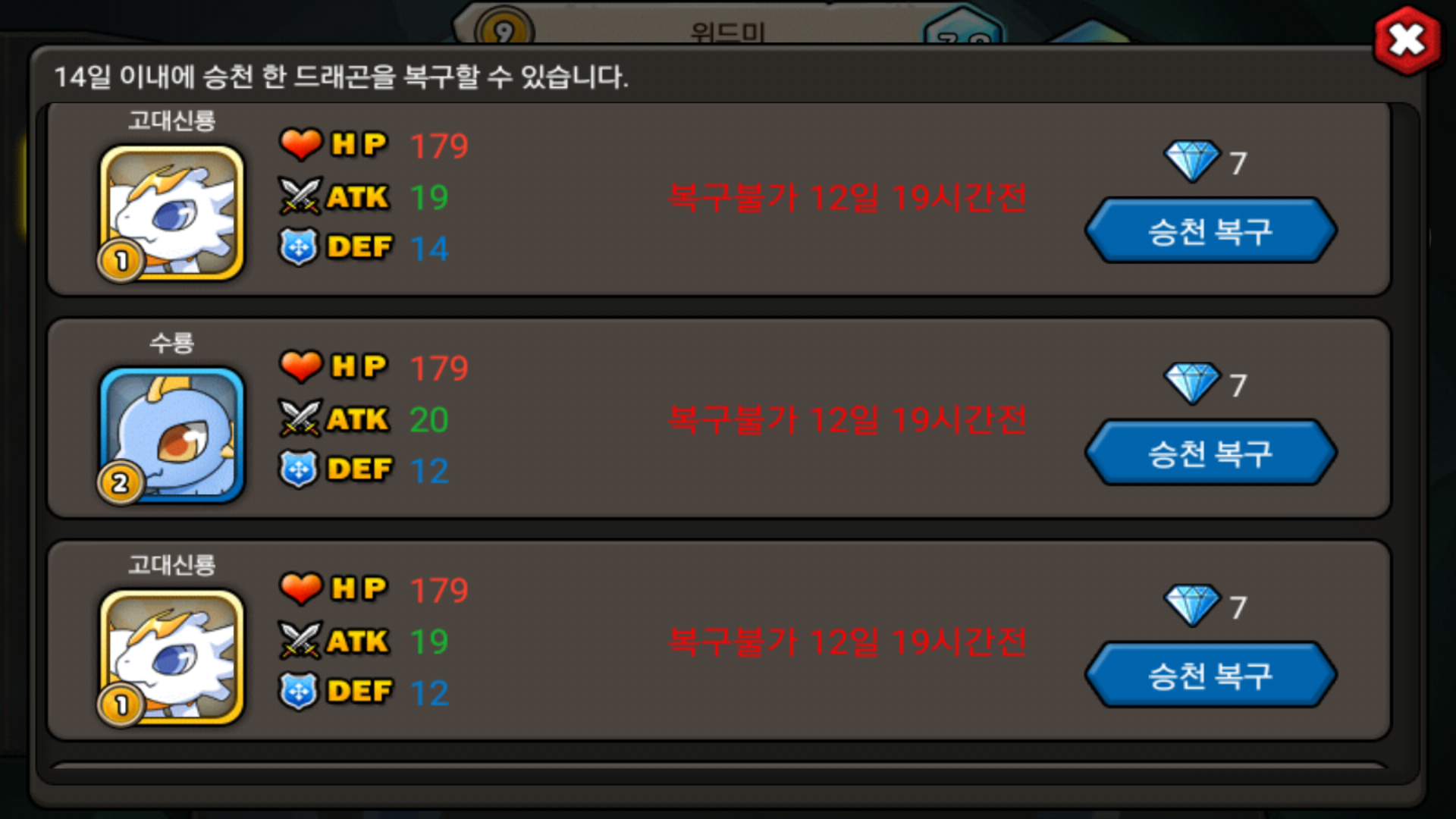This screenshot has width=1456, height=819.
Task: Tap the HP heart icon in 수룡 row
Action: pyautogui.click(x=301, y=366)
